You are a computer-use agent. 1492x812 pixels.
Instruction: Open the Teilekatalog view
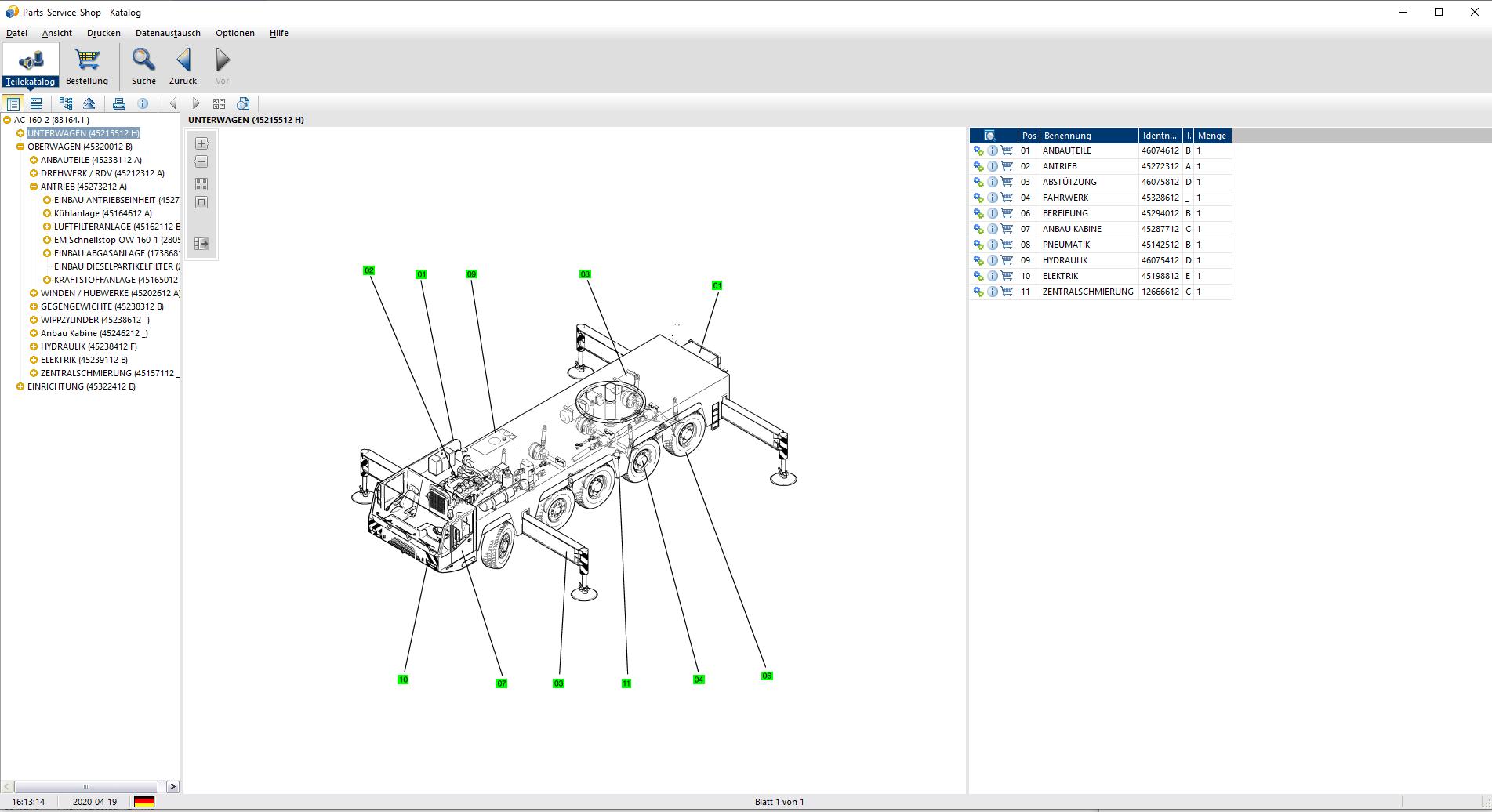[x=31, y=65]
